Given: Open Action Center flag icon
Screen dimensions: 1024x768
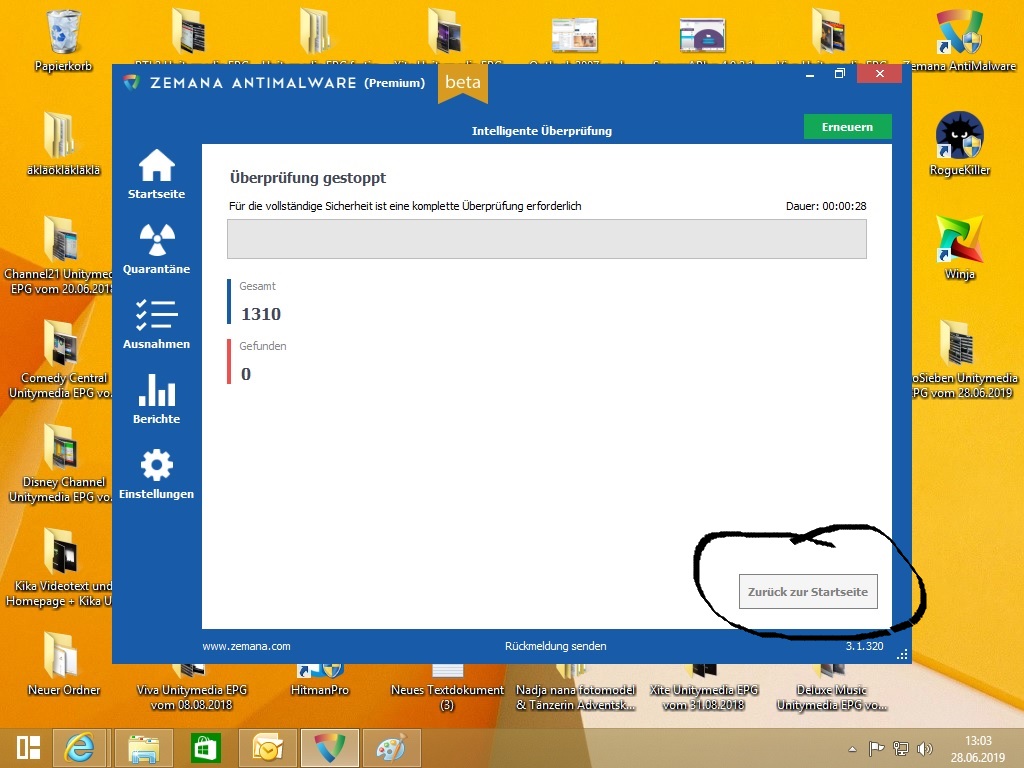Looking at the screenshot, I should [x=876, y=748].
